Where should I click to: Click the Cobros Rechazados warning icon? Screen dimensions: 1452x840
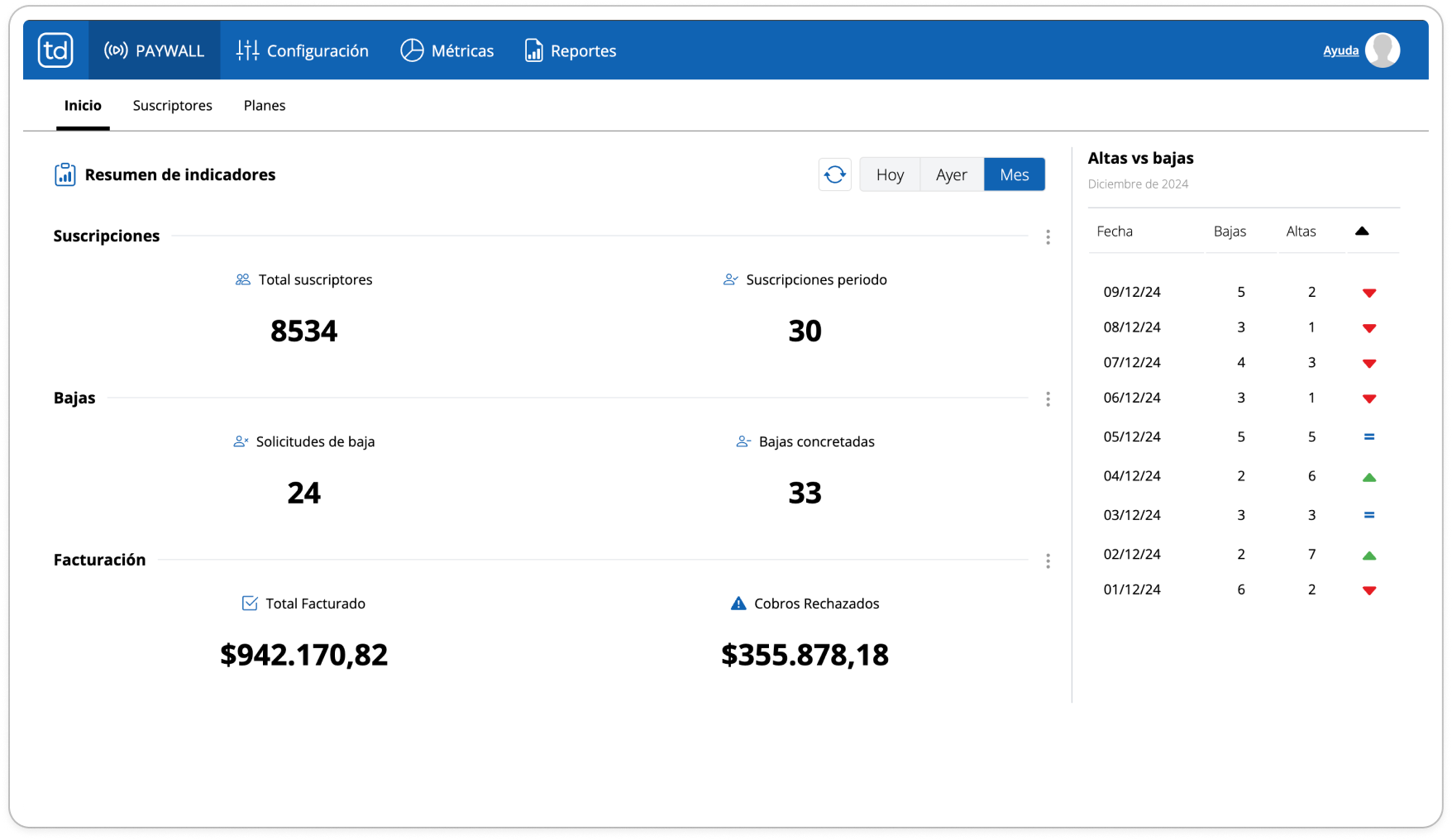click(738, 604)
